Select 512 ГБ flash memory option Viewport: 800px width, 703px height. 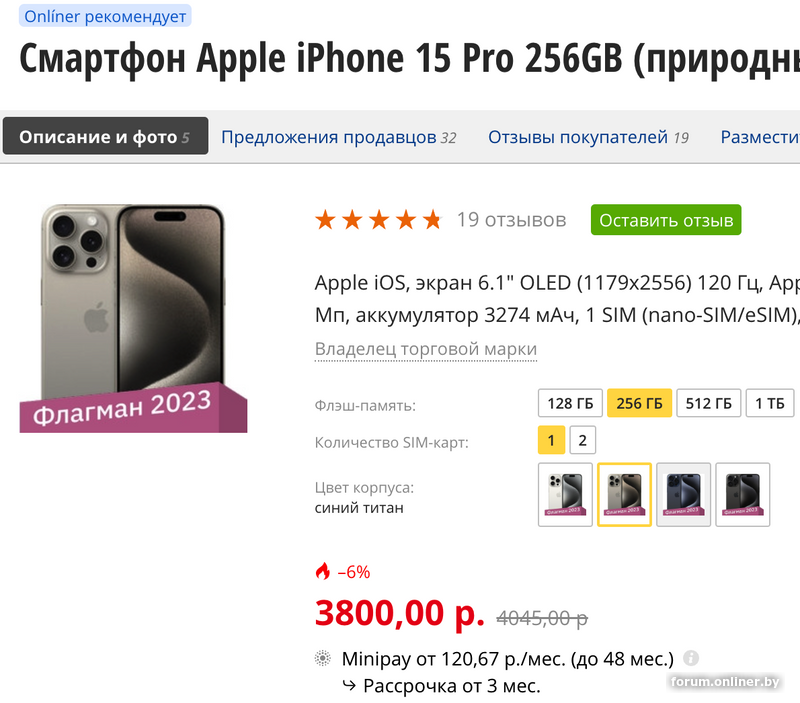708,403
